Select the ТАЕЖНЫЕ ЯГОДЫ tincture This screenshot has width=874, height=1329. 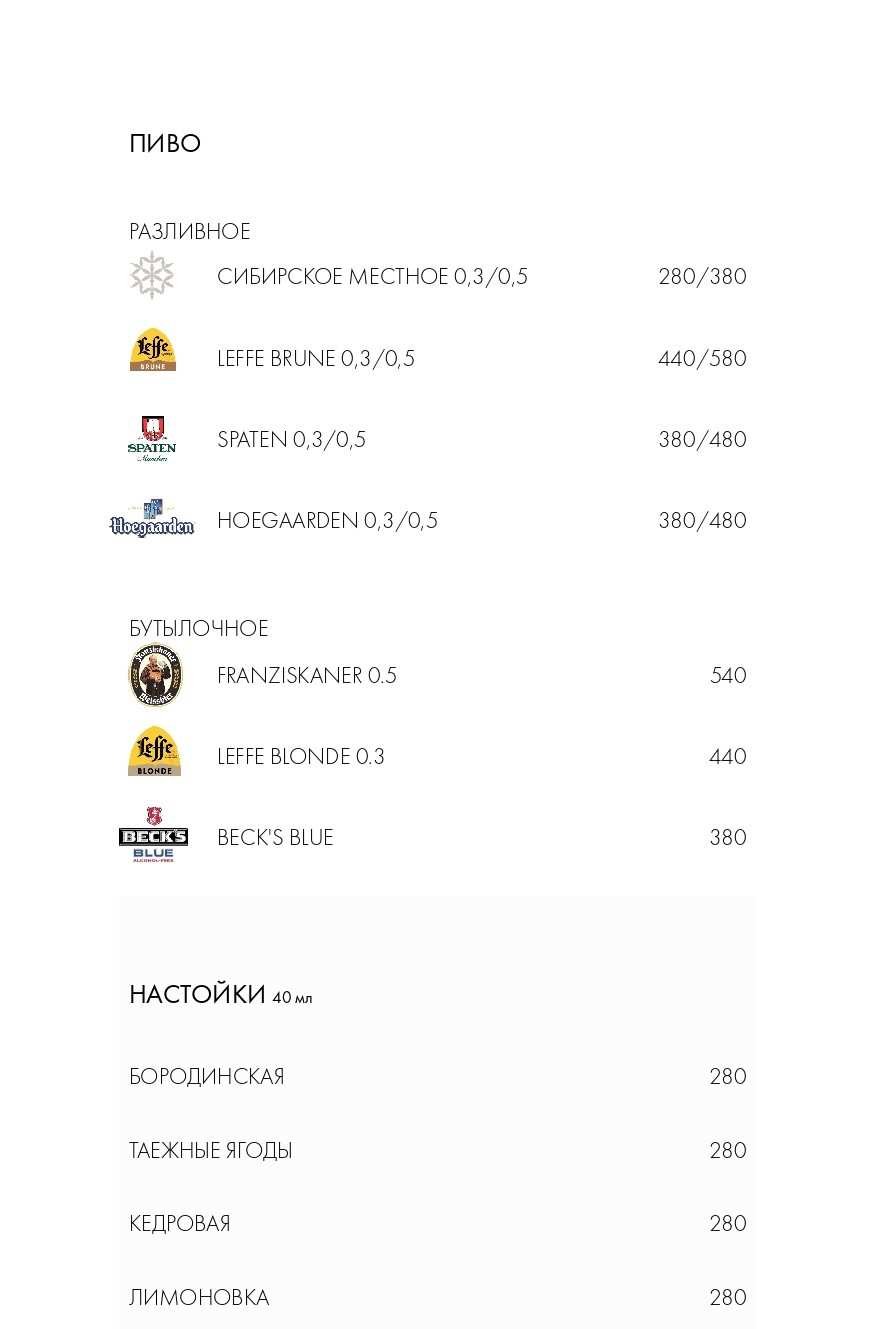click(210, 1151)
